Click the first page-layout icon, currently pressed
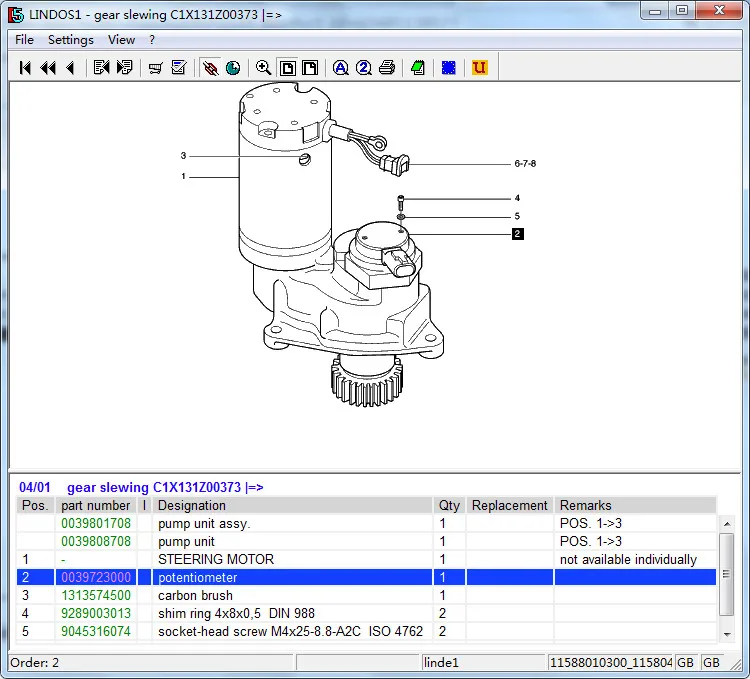 click(287, 68)
